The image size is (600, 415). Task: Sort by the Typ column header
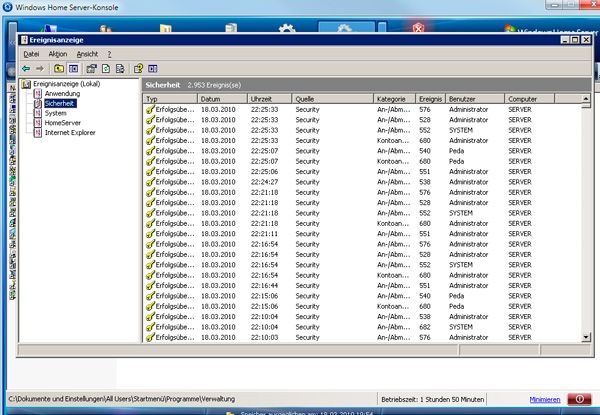tap(170, 99)
